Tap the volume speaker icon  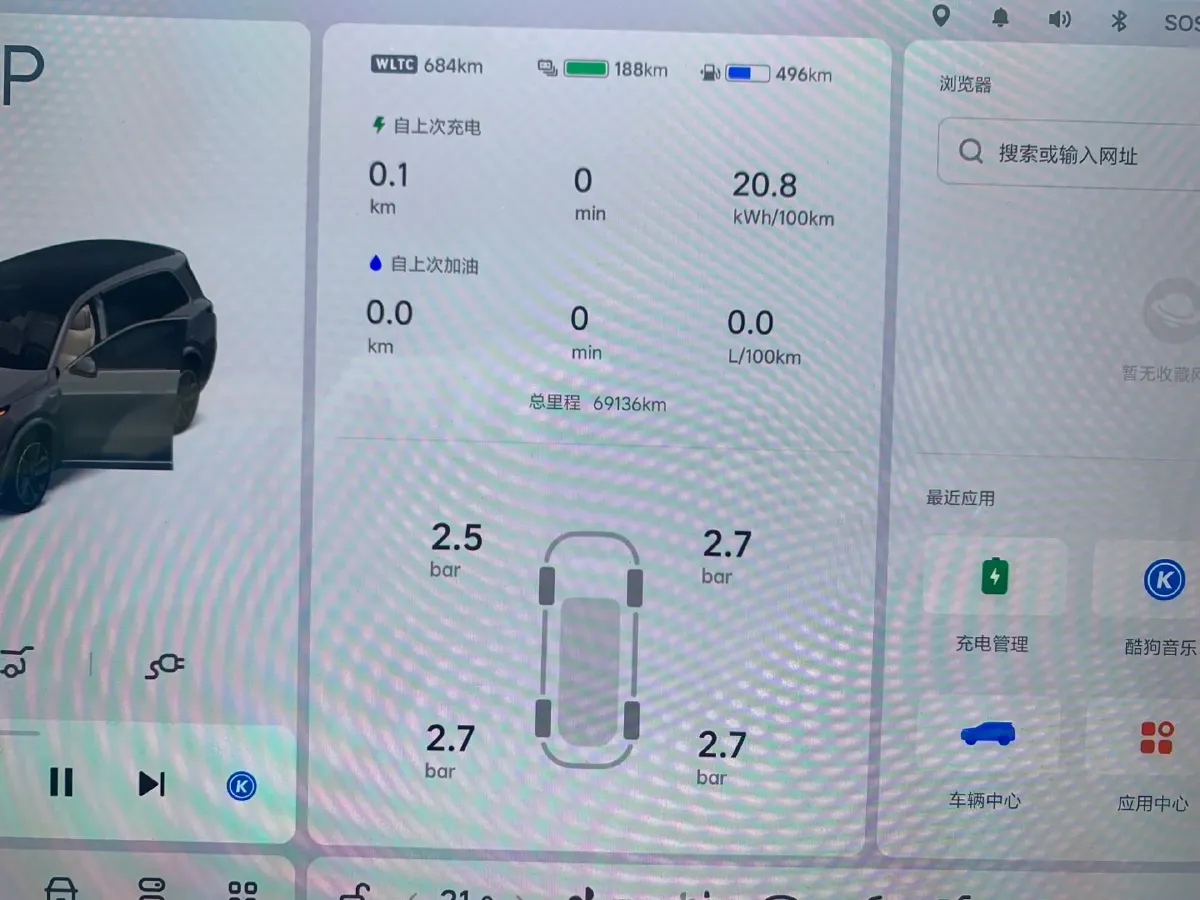click(1061, 19)
